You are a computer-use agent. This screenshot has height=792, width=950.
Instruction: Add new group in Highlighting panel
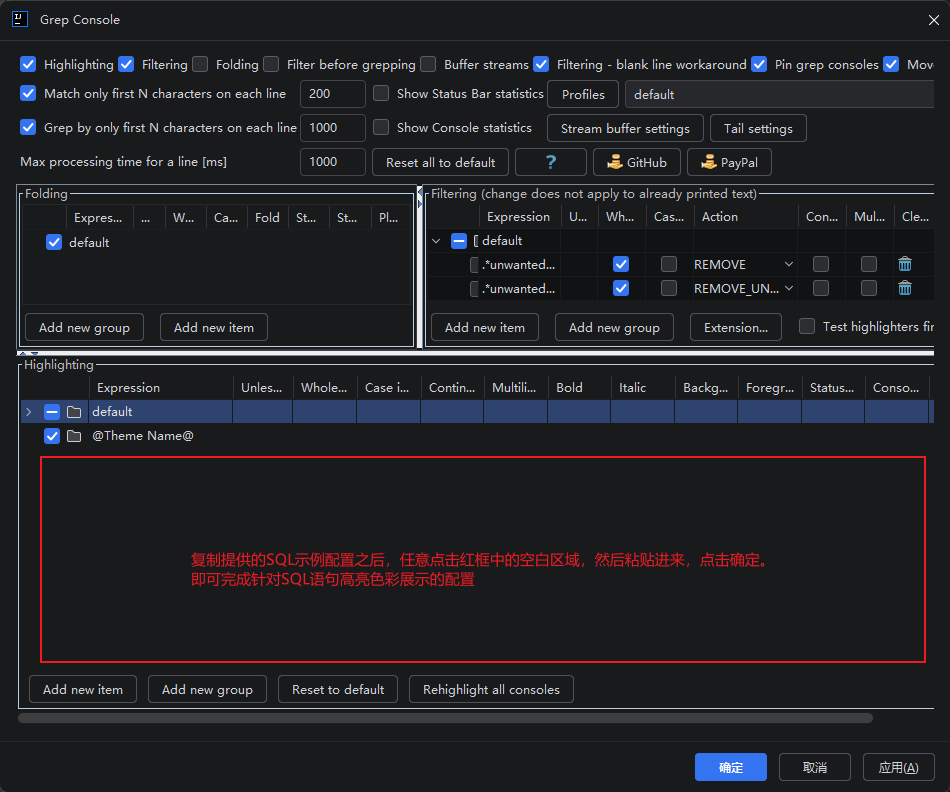point(207,690)
